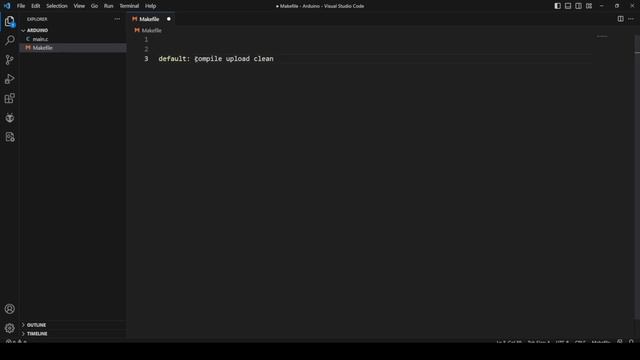The height and width of the screenshot is (360, 640).
Task: Open the View menu
Action: [x=79, y=6]
